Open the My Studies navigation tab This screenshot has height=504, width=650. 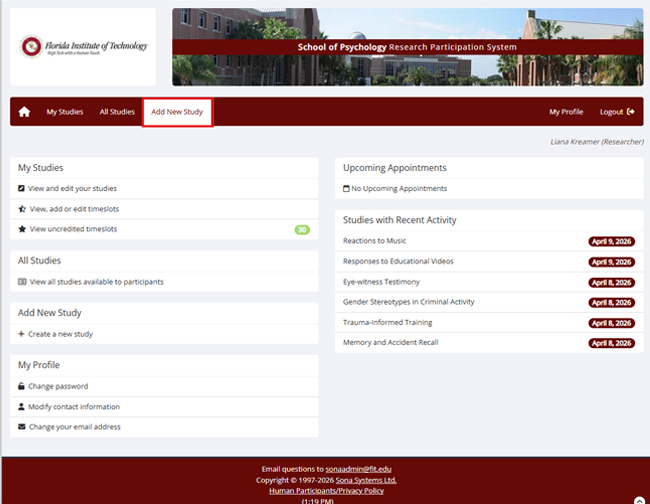(65, 112)
